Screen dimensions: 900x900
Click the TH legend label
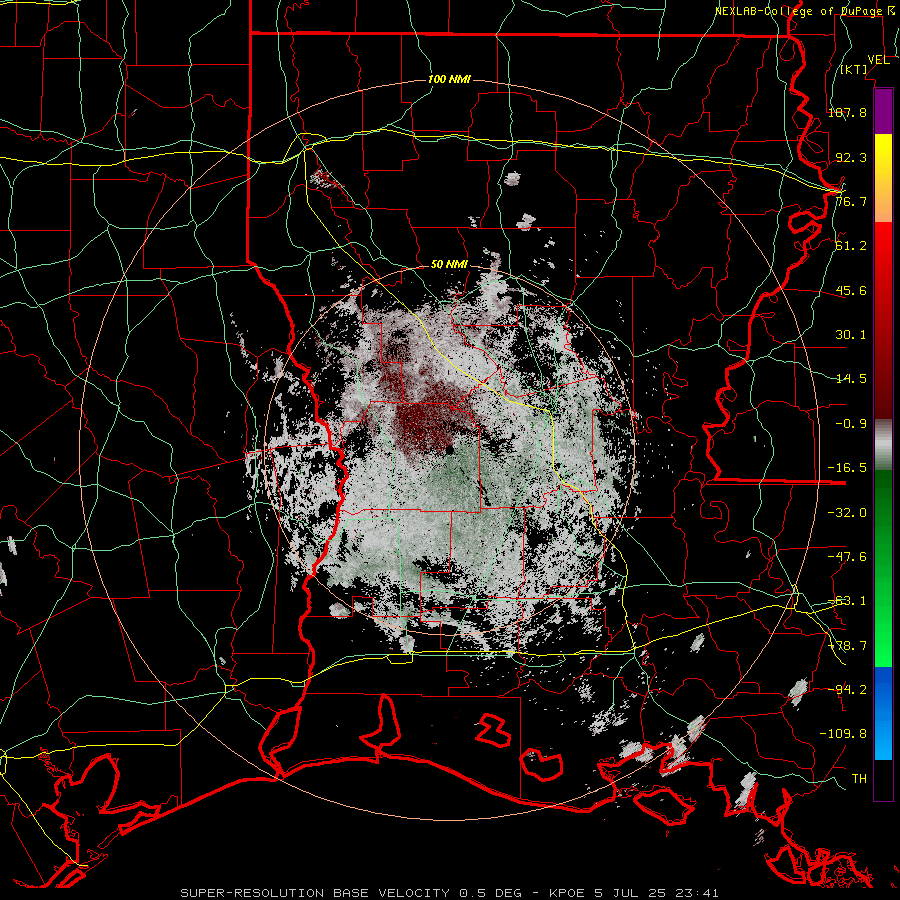click(859, 779)
